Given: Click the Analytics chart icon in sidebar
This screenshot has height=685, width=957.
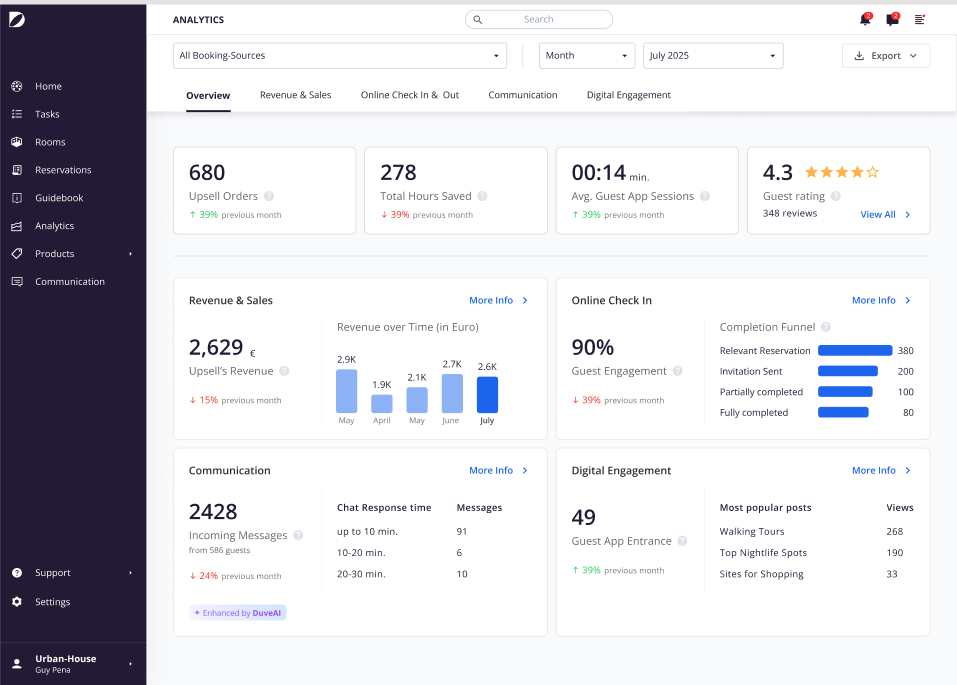Looking at the screenshot, I should tap(16, 226).
